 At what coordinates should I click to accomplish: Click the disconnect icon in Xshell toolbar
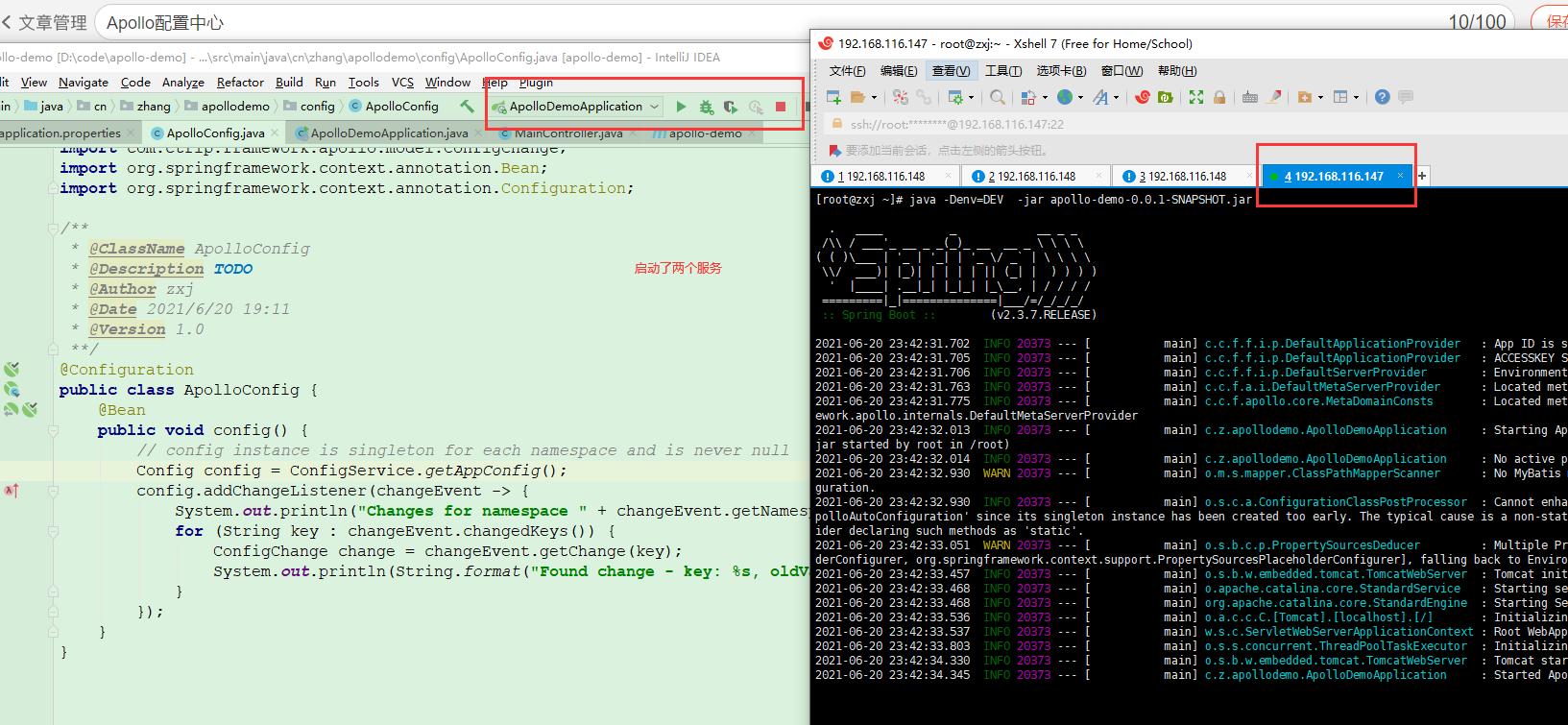pos(900,97)
